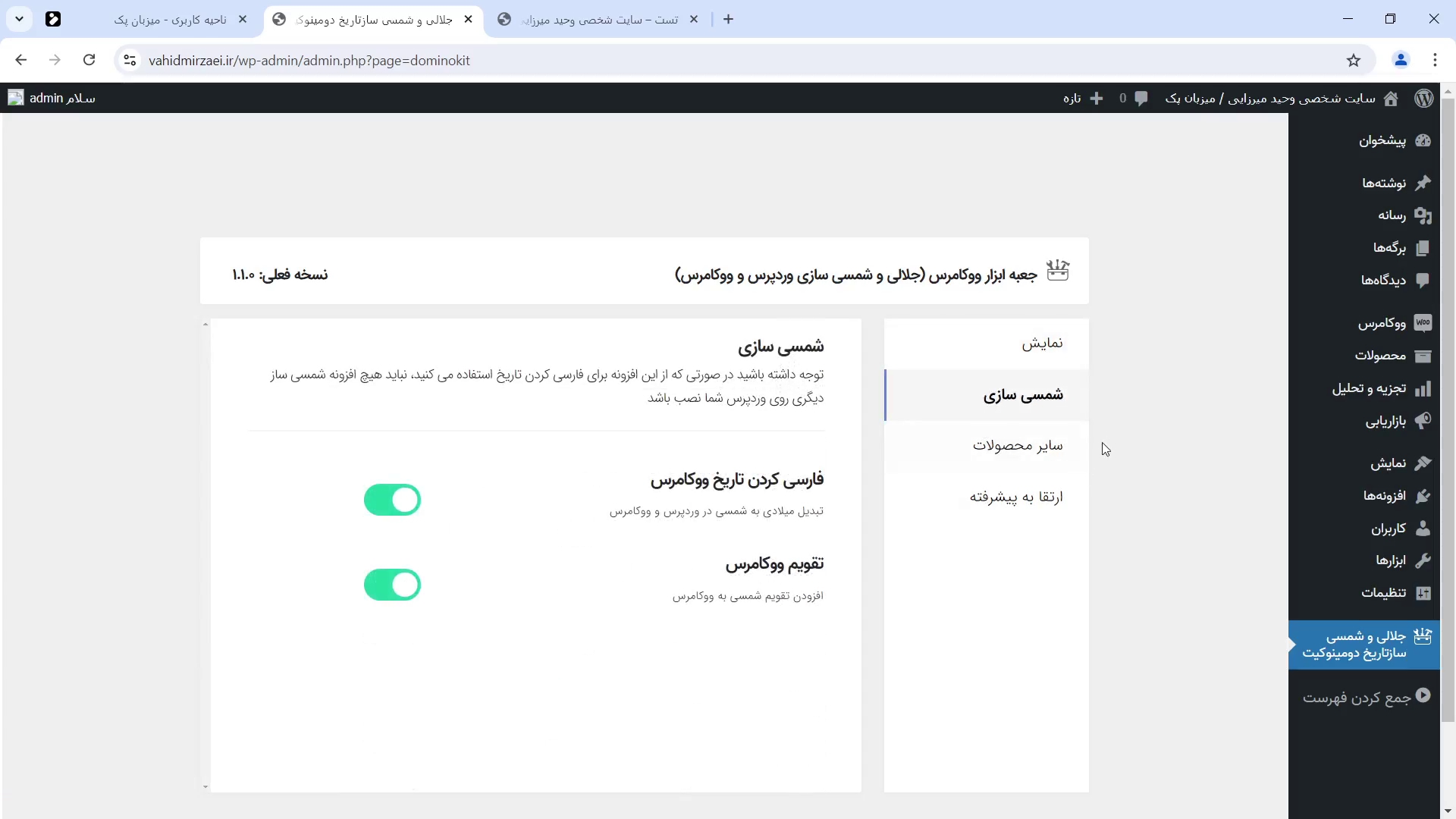Collapse menu using جمع کردن فهرست arrow icon
This screenshot has width=1456, height=819.
tap(1423, 695)
